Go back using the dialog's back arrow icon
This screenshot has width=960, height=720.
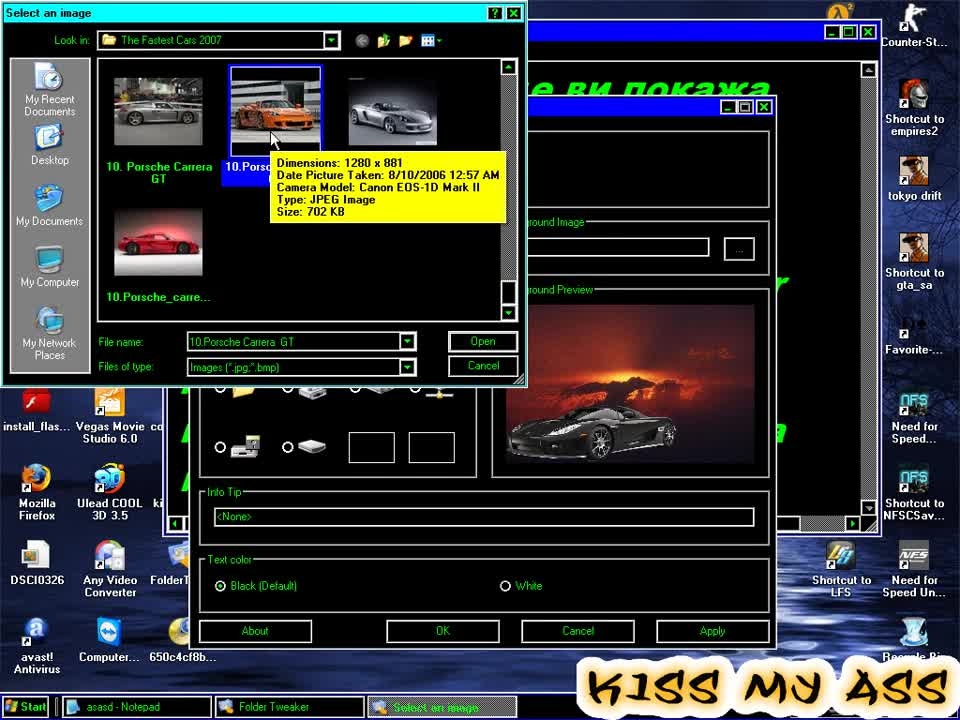362,41
